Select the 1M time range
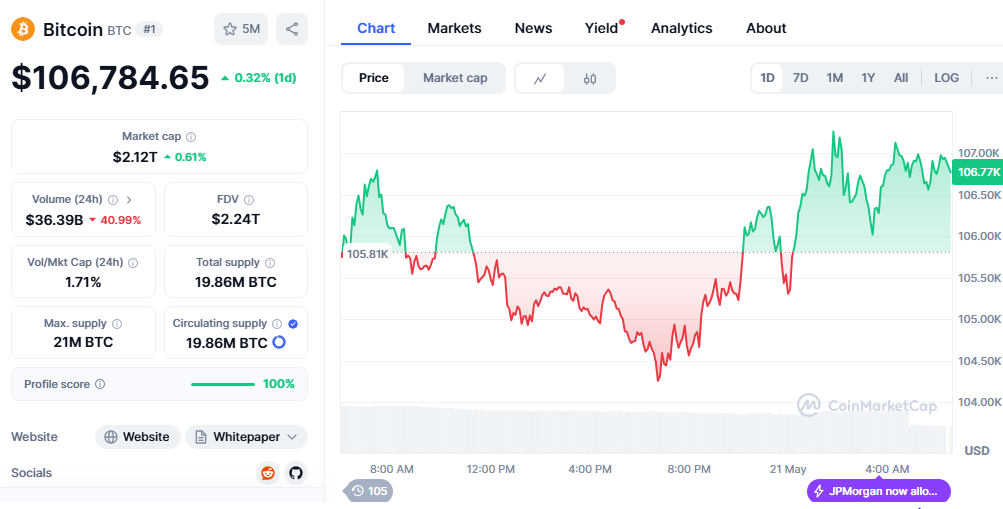The image size is (1003, 509). pyautogui.click(x=834, y=78)
